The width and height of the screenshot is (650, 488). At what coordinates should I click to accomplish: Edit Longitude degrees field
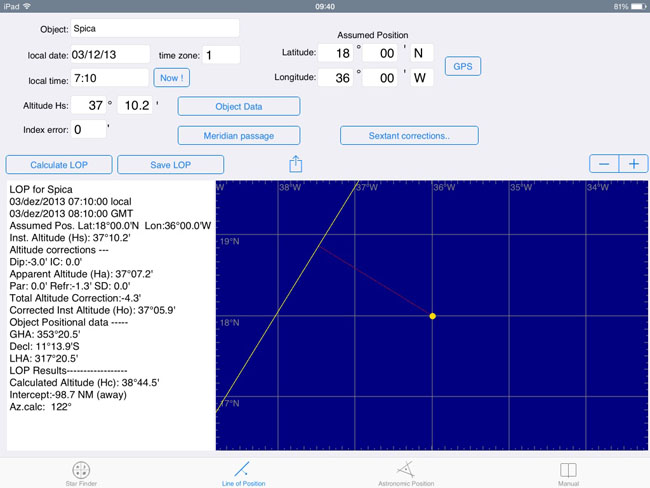336,78
